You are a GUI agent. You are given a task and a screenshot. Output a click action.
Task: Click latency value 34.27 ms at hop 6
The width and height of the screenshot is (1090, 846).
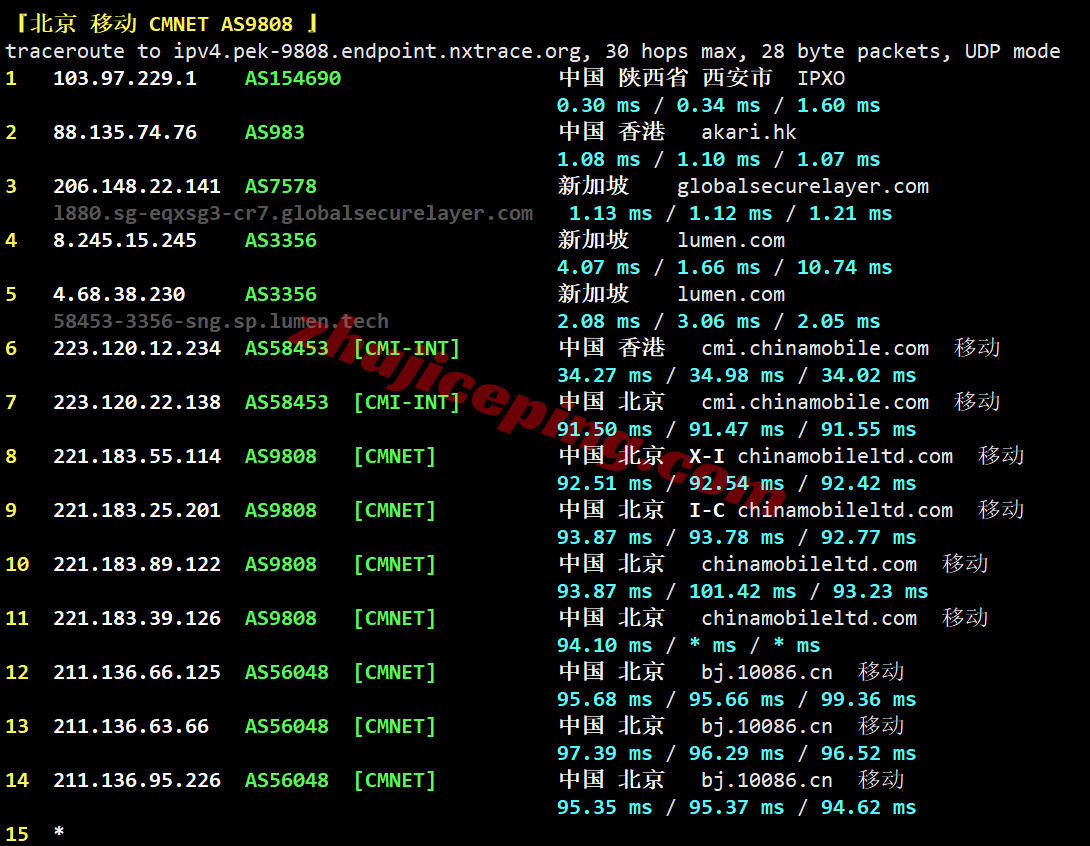(605, 375)
